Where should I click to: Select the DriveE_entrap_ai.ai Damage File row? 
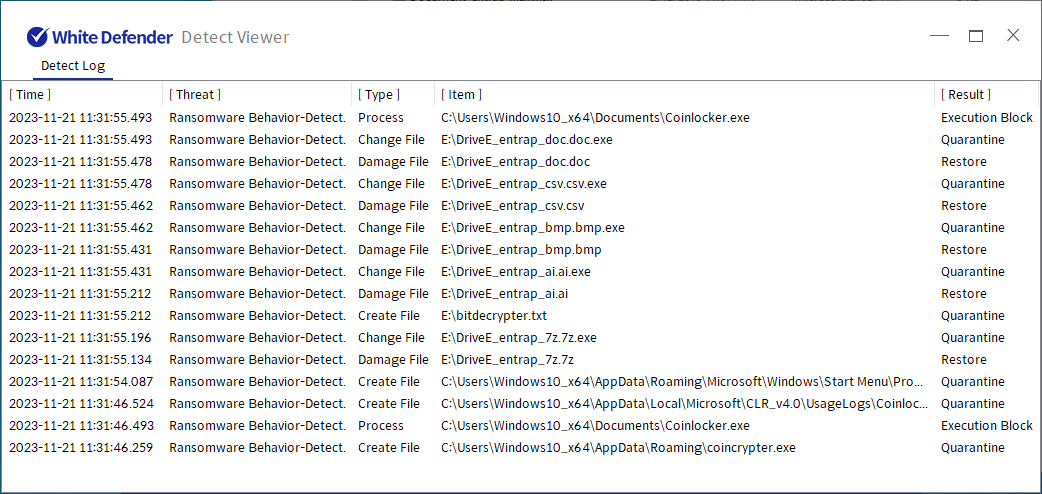tap(521, 294)
